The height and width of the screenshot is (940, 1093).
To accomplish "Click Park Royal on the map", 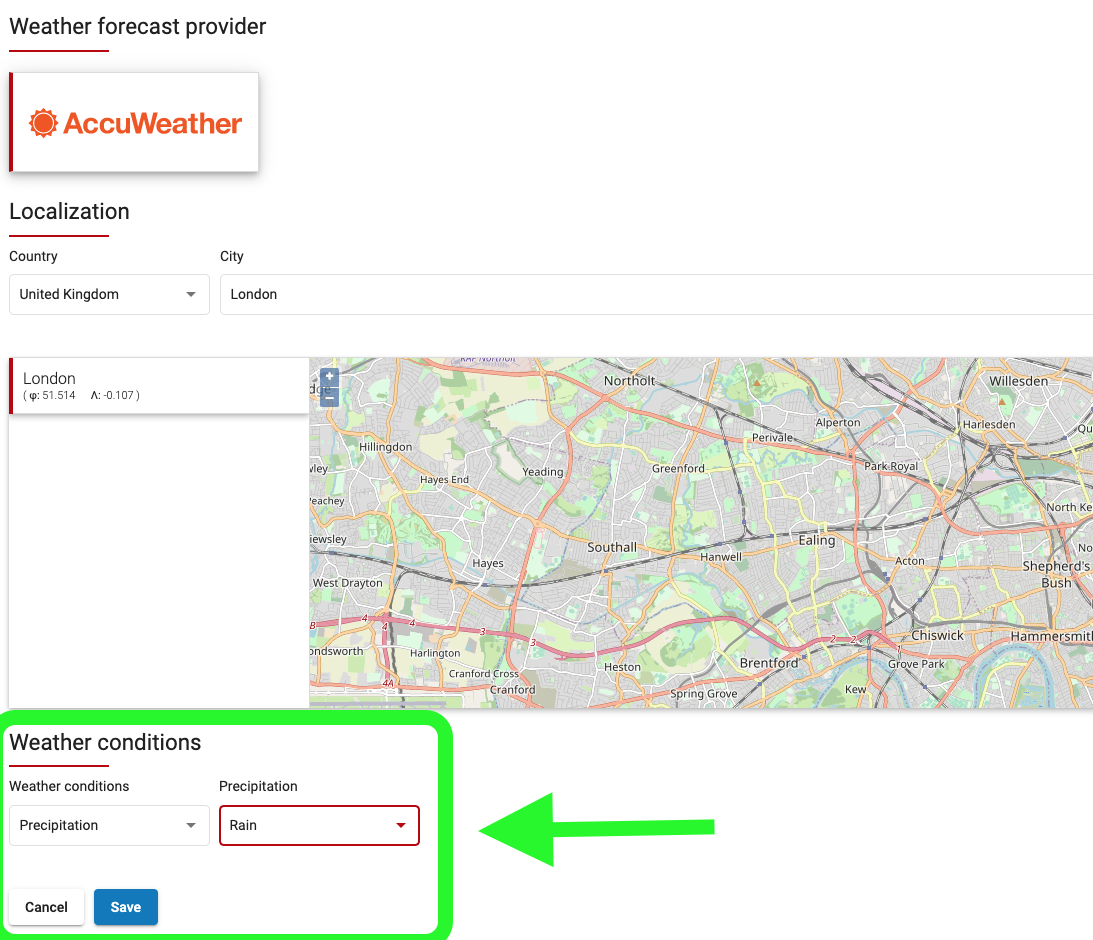I will click(891, 466).
